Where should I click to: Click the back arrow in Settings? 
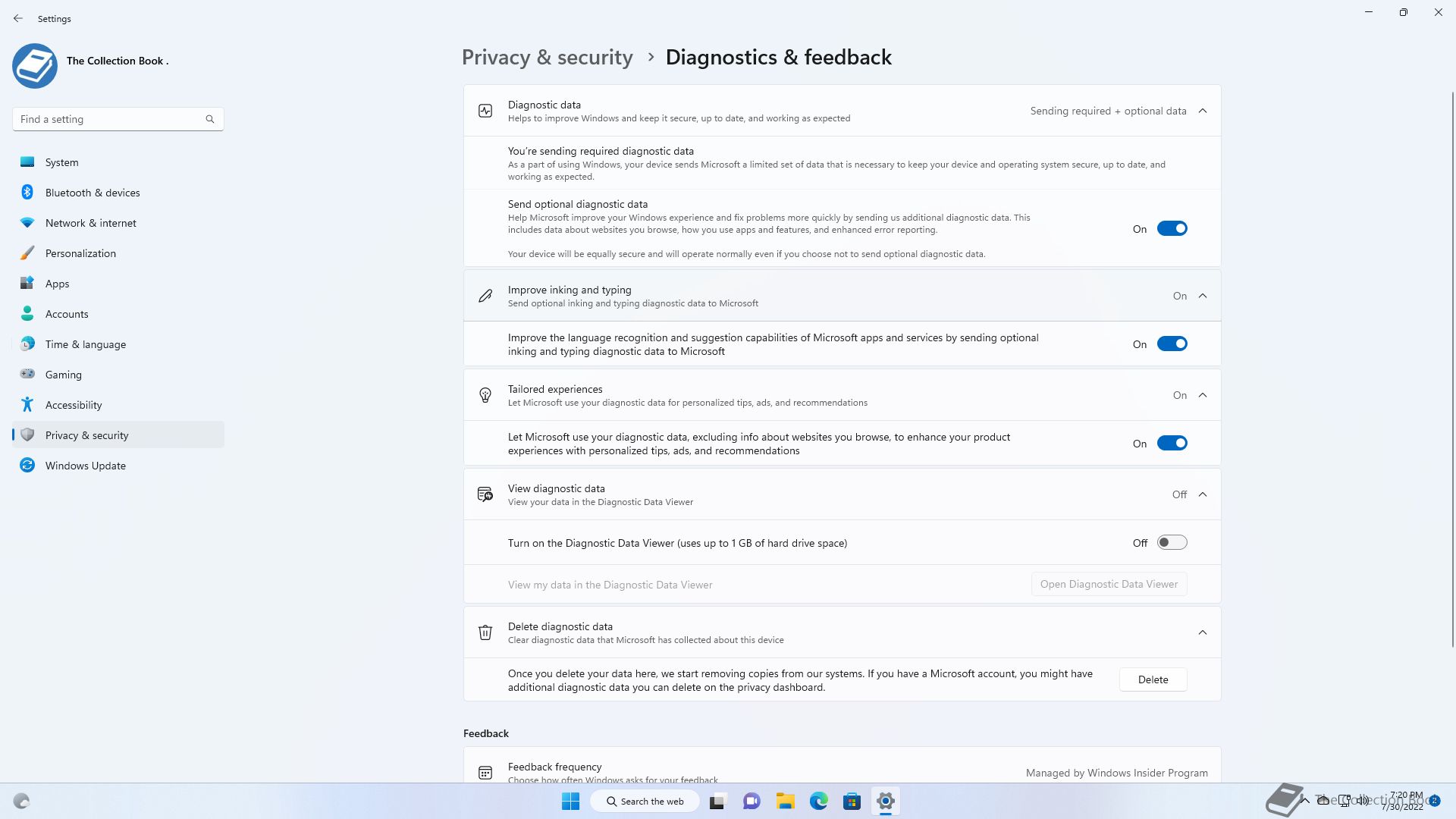[x=18, y=18]
